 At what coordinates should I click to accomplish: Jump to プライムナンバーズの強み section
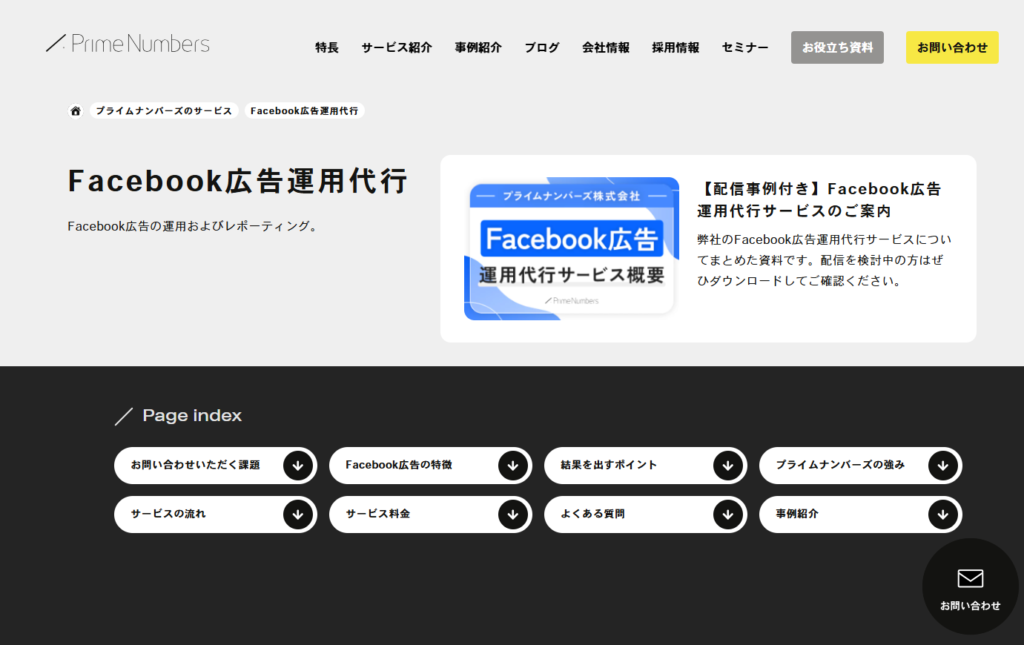click(x=861, y=465)
